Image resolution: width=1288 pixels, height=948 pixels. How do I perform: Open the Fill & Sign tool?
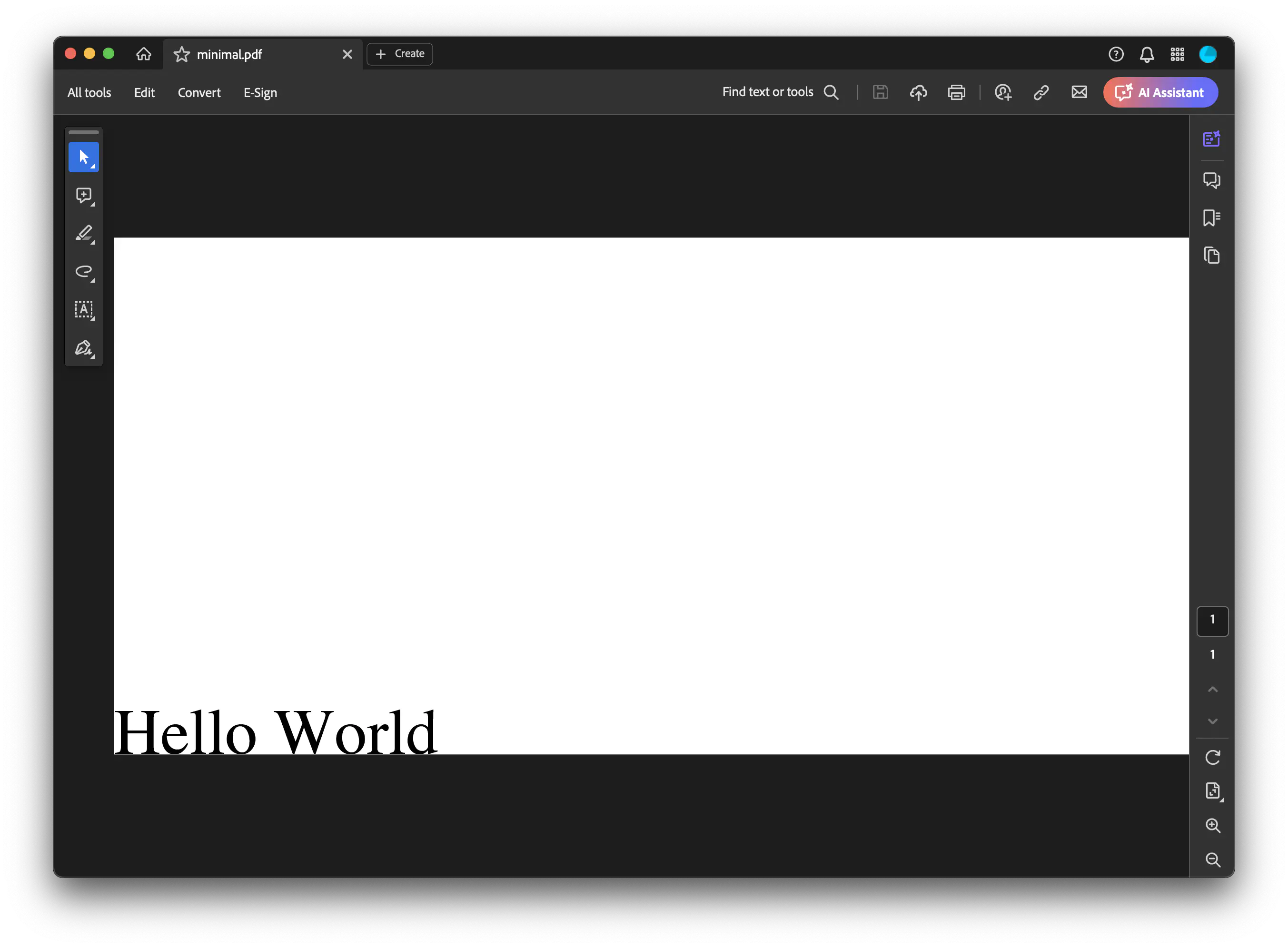click(x=84, y=348)
